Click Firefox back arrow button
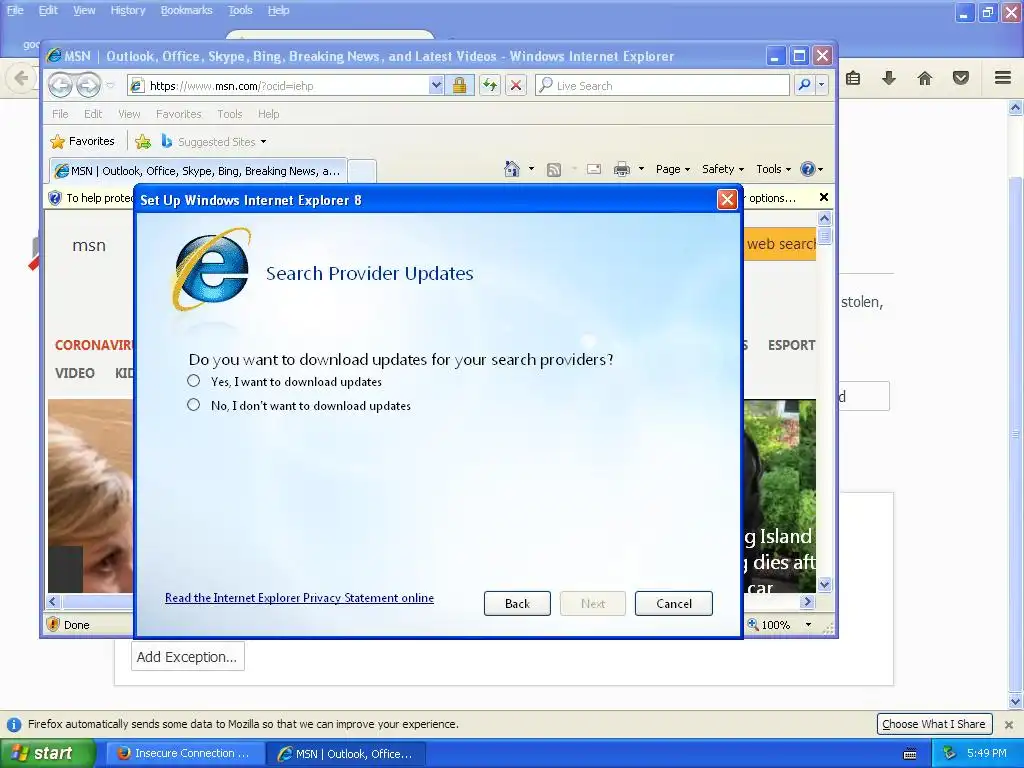This screenshot has width=1024, height=768. pos(21,78)
